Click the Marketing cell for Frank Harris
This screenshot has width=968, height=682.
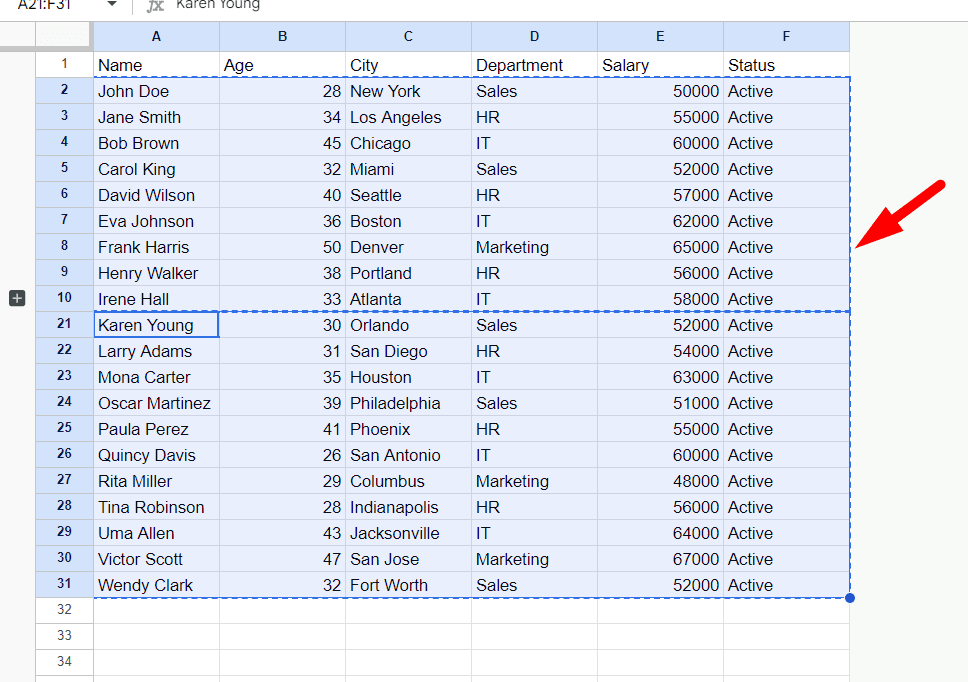pos(534,246)
